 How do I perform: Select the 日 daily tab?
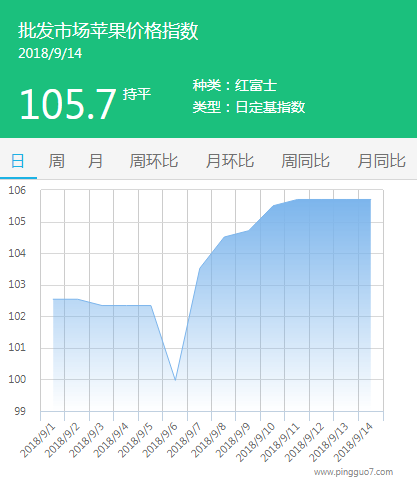(x=18, y=161)
